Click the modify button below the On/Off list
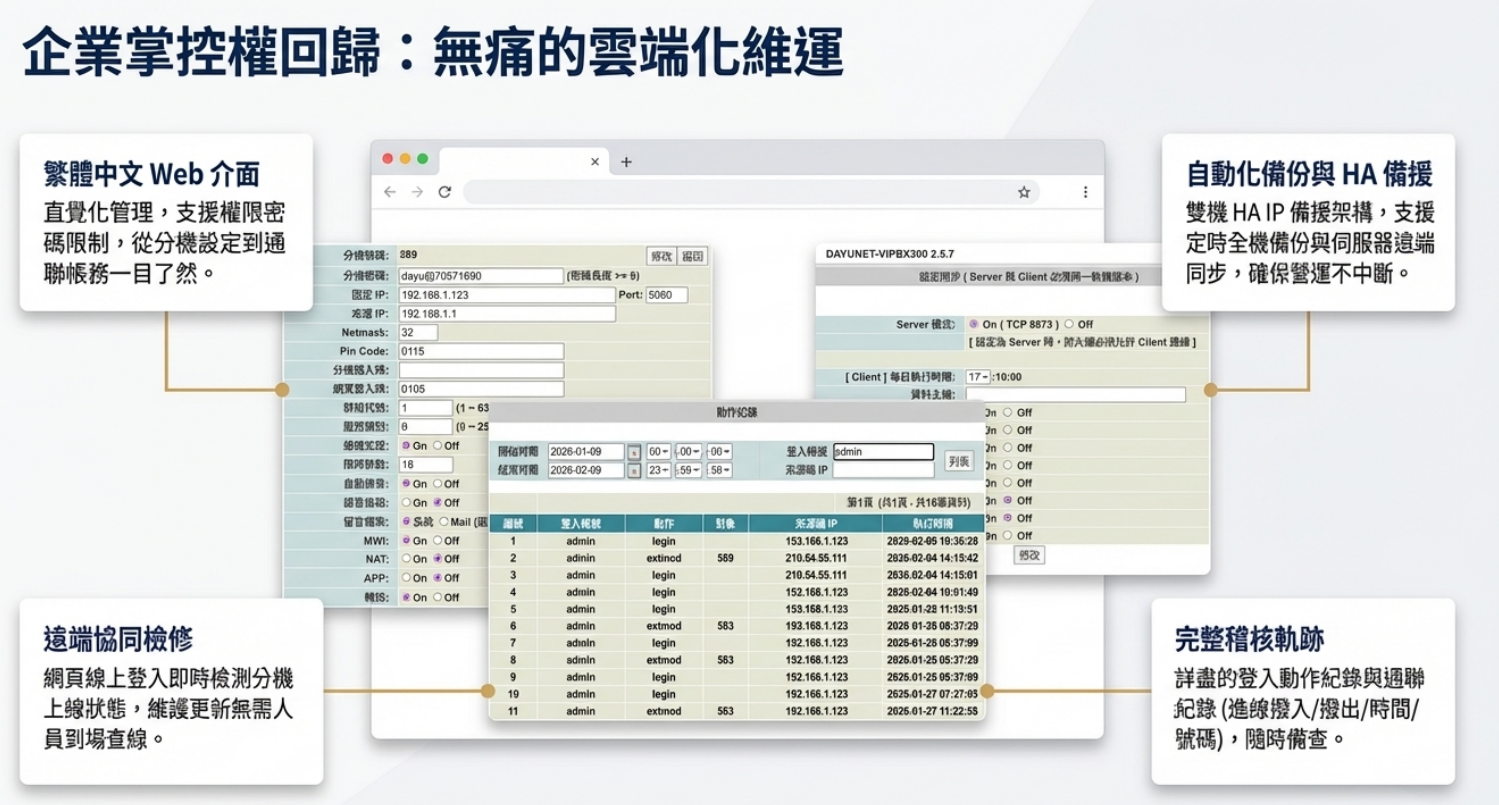The width and height of the screenshot is (1499, 805). tap(1029, 554)
